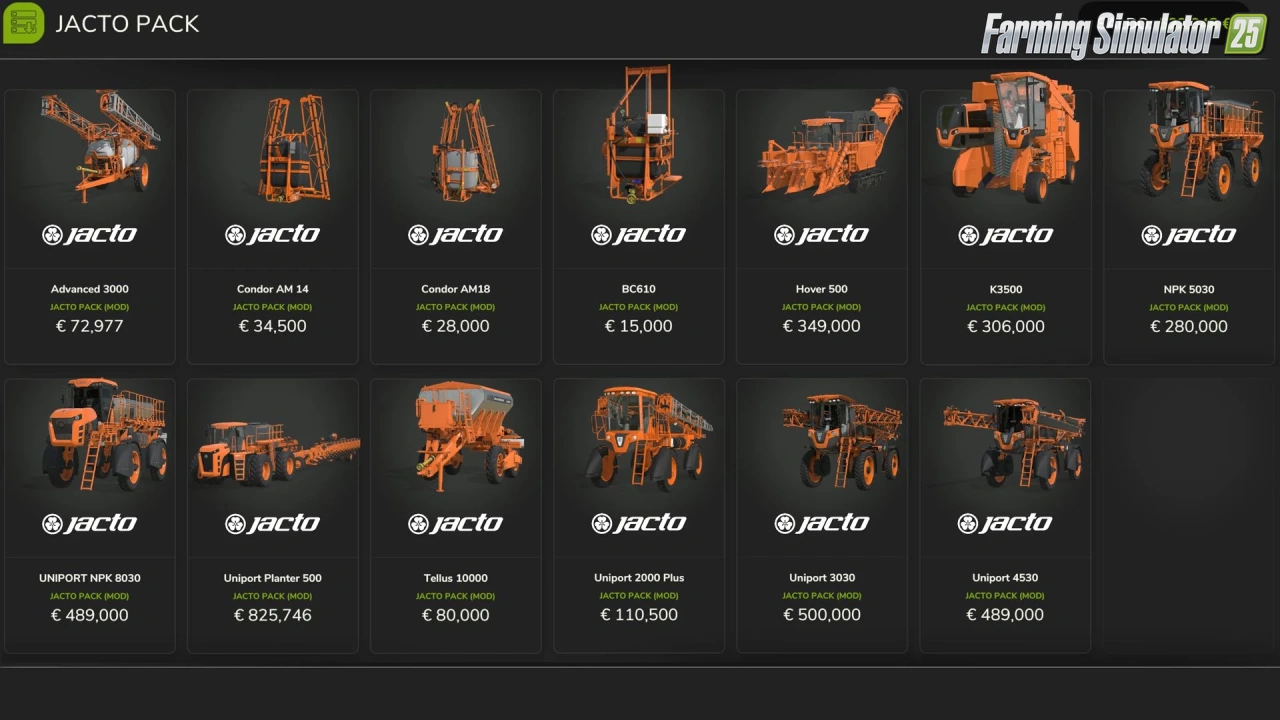Pick the BC610 machine image
Screen dimensions: 1280x720
click(641, 135)
